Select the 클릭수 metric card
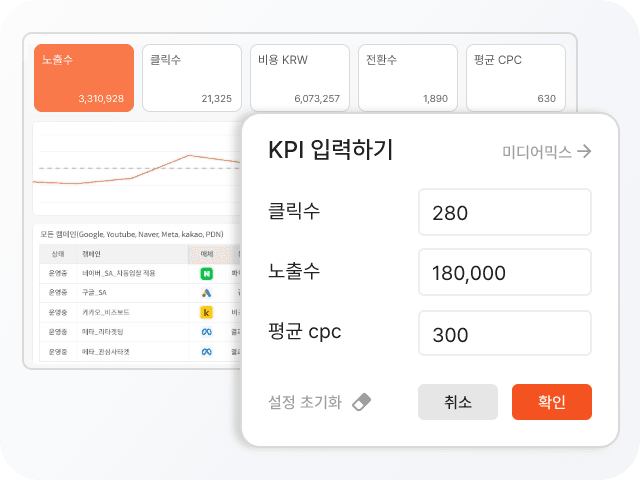The width and height of the screenshot is (640, 480). pos(192,78)
